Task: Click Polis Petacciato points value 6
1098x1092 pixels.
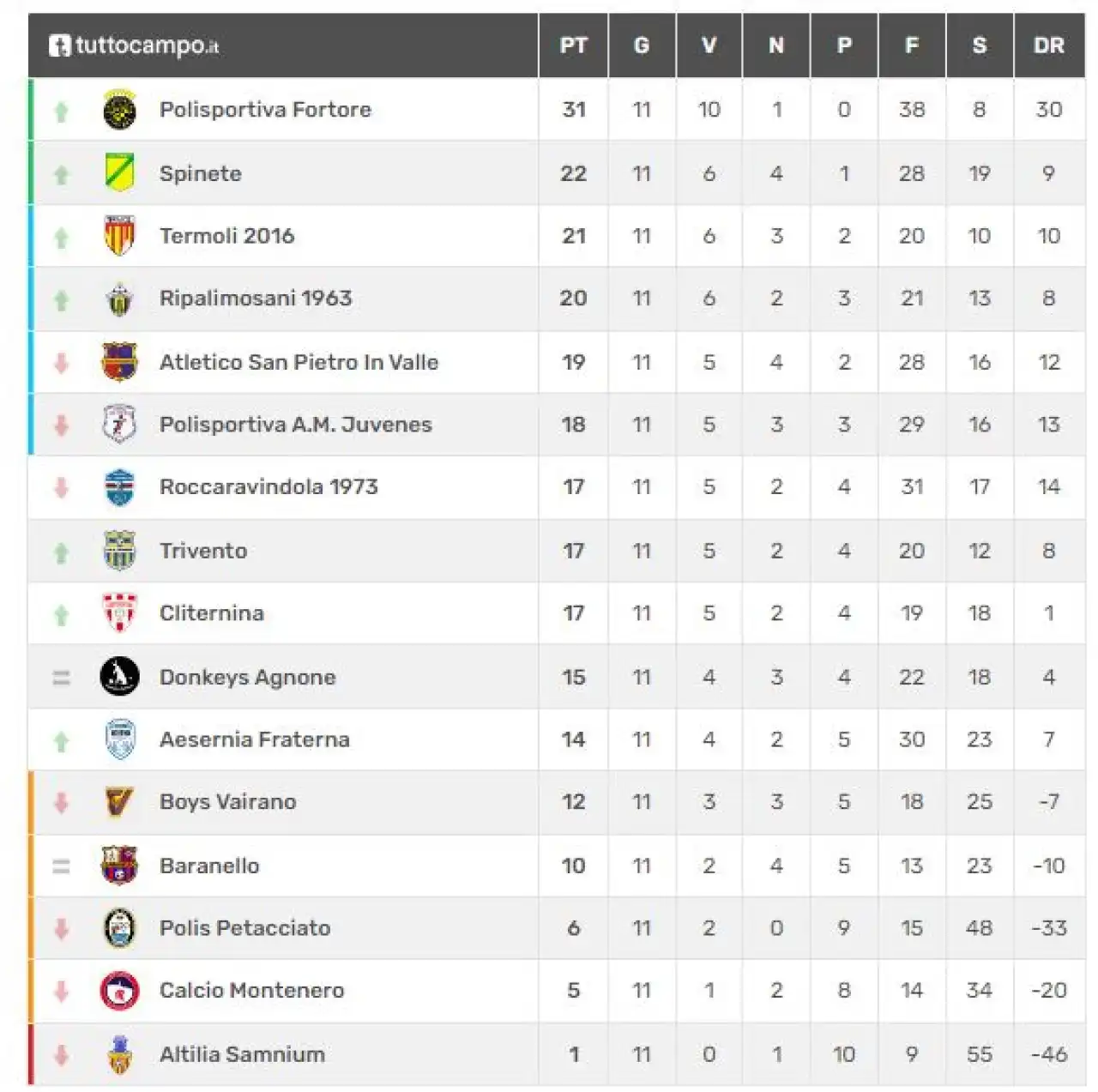Action: point(574,928)
